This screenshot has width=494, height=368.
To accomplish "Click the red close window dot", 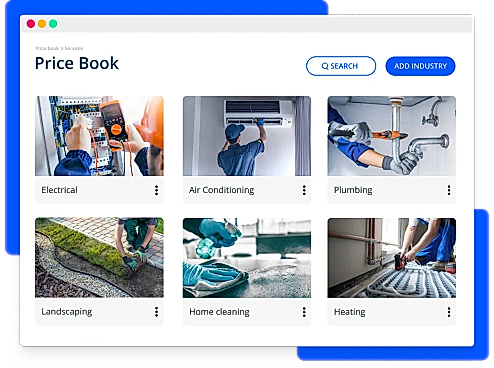I will tap(31, 24).
